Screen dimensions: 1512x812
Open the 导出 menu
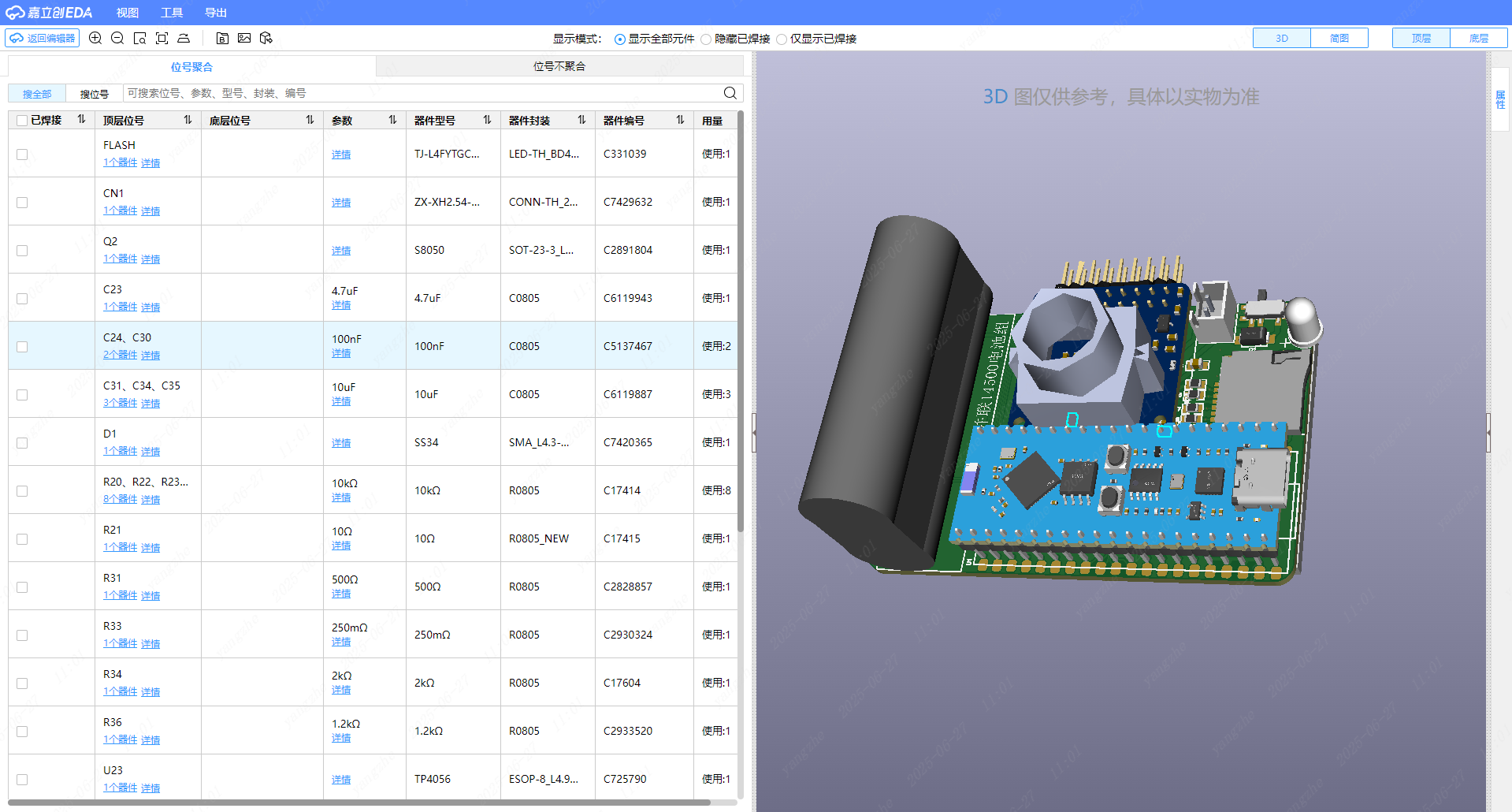pos(216,13)
